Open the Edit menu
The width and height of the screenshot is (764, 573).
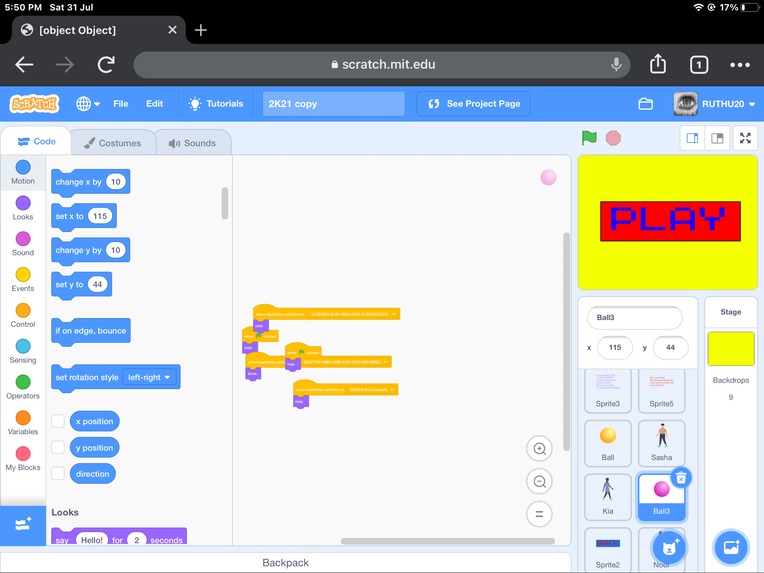click(x=154, y=104)
